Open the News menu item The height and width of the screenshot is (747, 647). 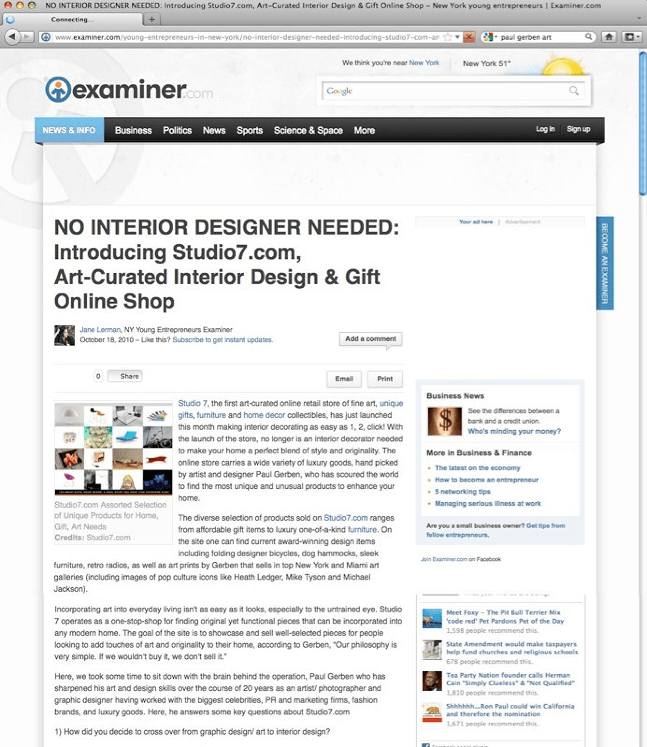point(214,131)
